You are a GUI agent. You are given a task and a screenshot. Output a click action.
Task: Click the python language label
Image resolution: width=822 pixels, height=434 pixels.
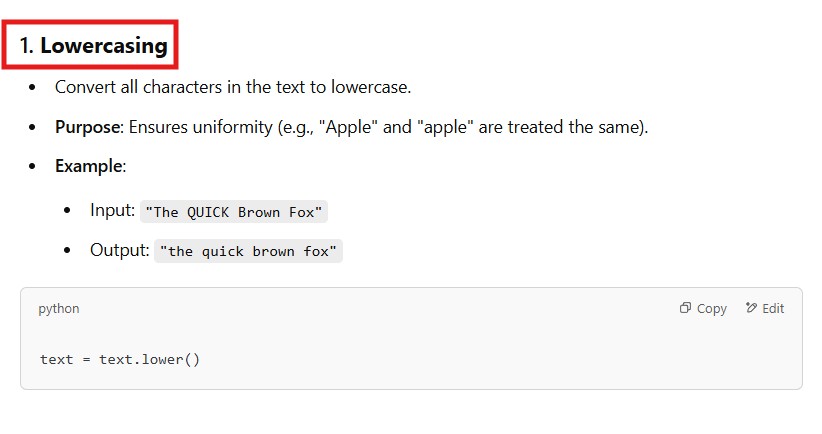[x=59, y=309]
